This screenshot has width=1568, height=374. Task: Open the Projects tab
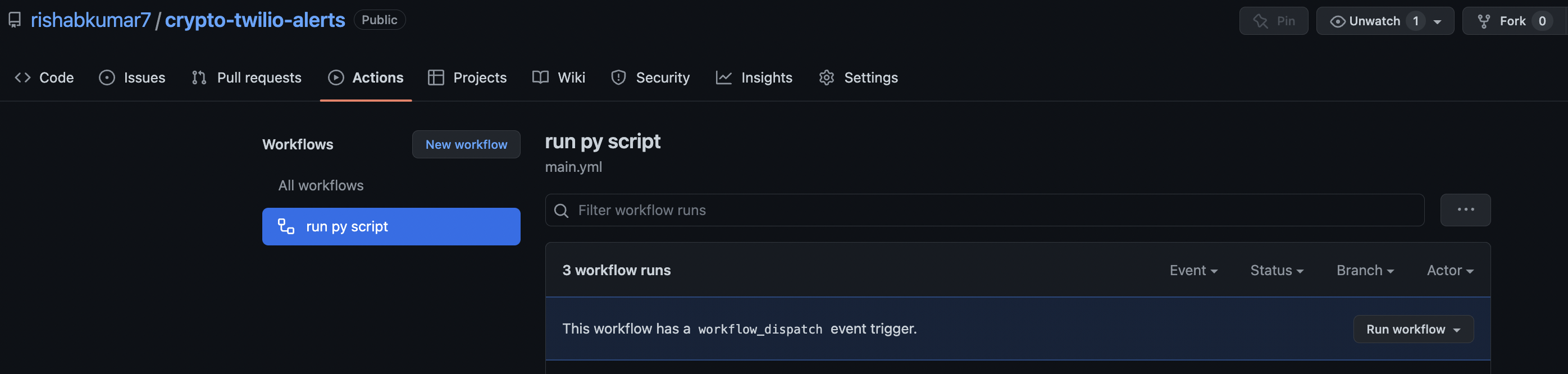point(467,77)
